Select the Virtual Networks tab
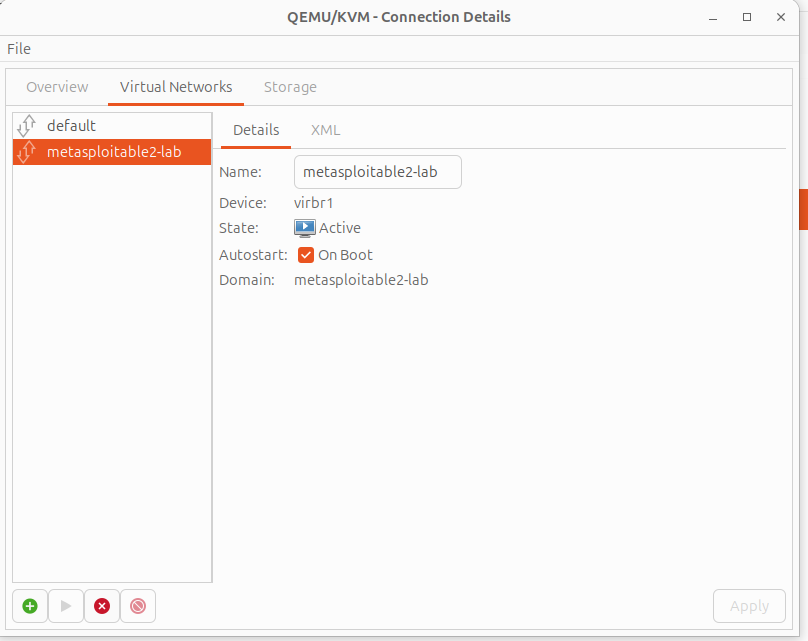Image resolution: width=808 pixels, height=641 pixels. 176,87
